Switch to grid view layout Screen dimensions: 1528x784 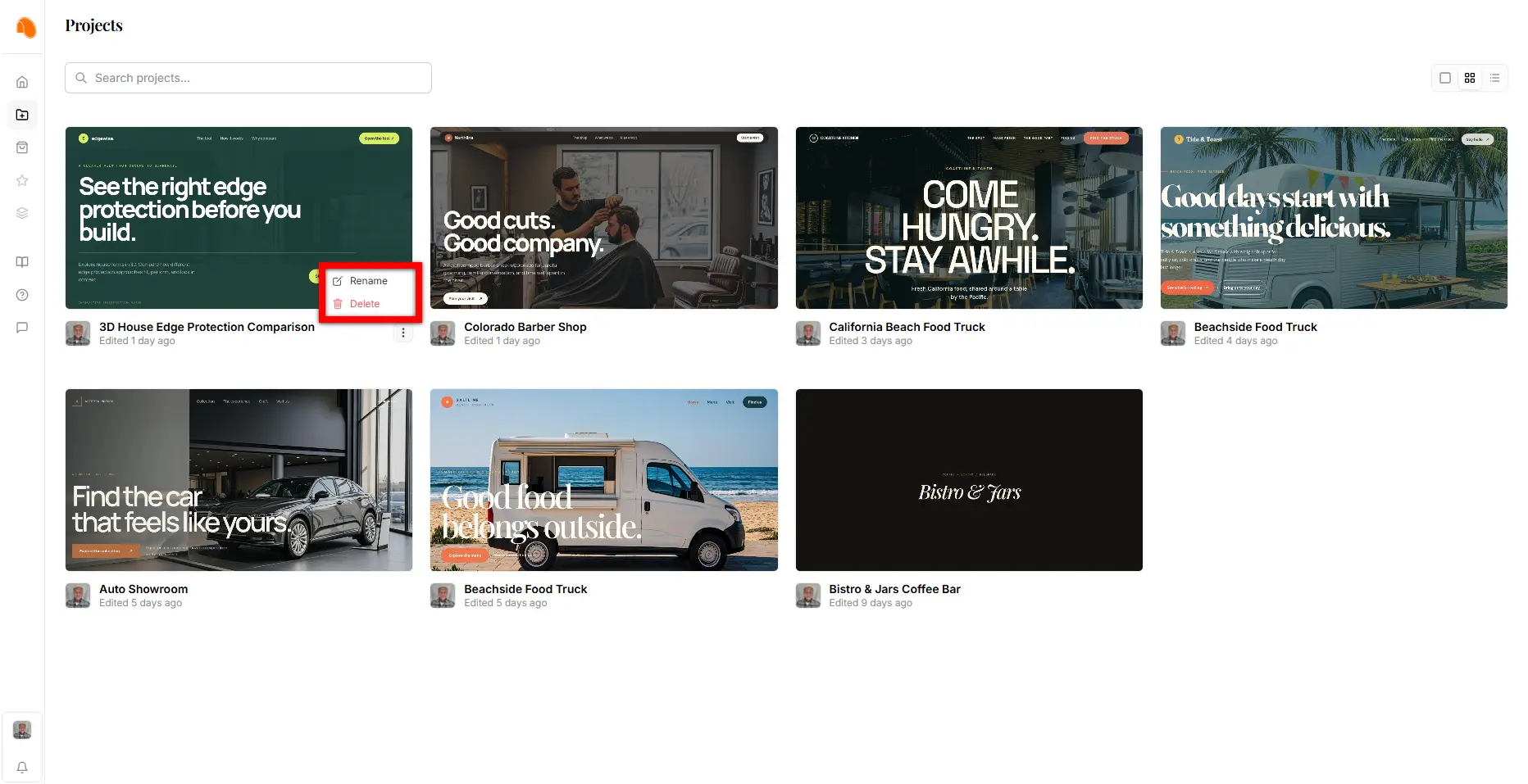tap(1470, 78)
